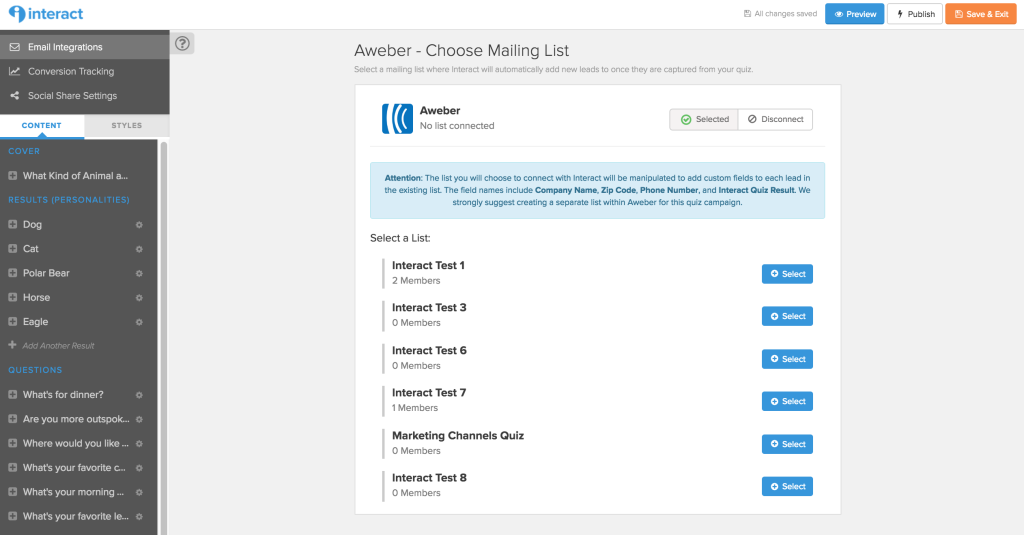The height and width of the screenshot is (535, 1024).
Task: Expand the Eagle result plus icon
Action: 12,321
